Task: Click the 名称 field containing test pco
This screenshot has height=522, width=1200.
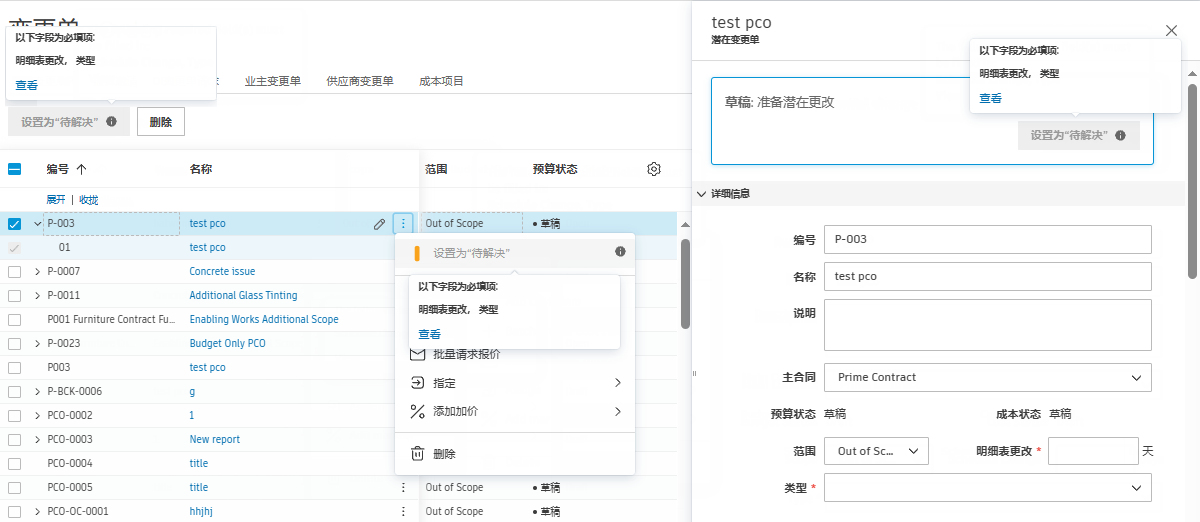Action: click(x=988, y=276)
